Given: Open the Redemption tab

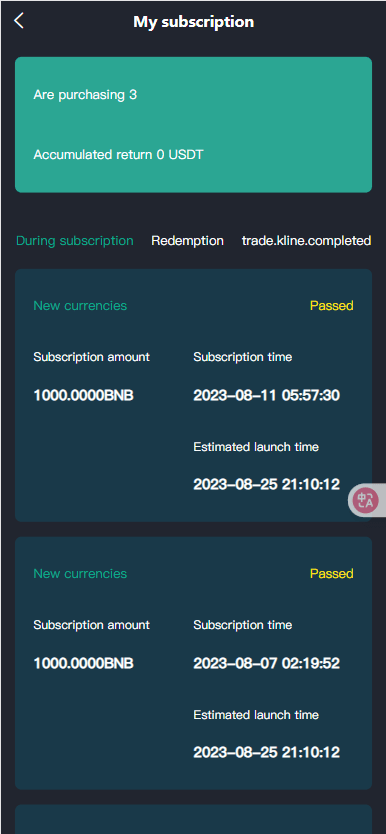Looking at the screenshot, I should pos(187,240).
